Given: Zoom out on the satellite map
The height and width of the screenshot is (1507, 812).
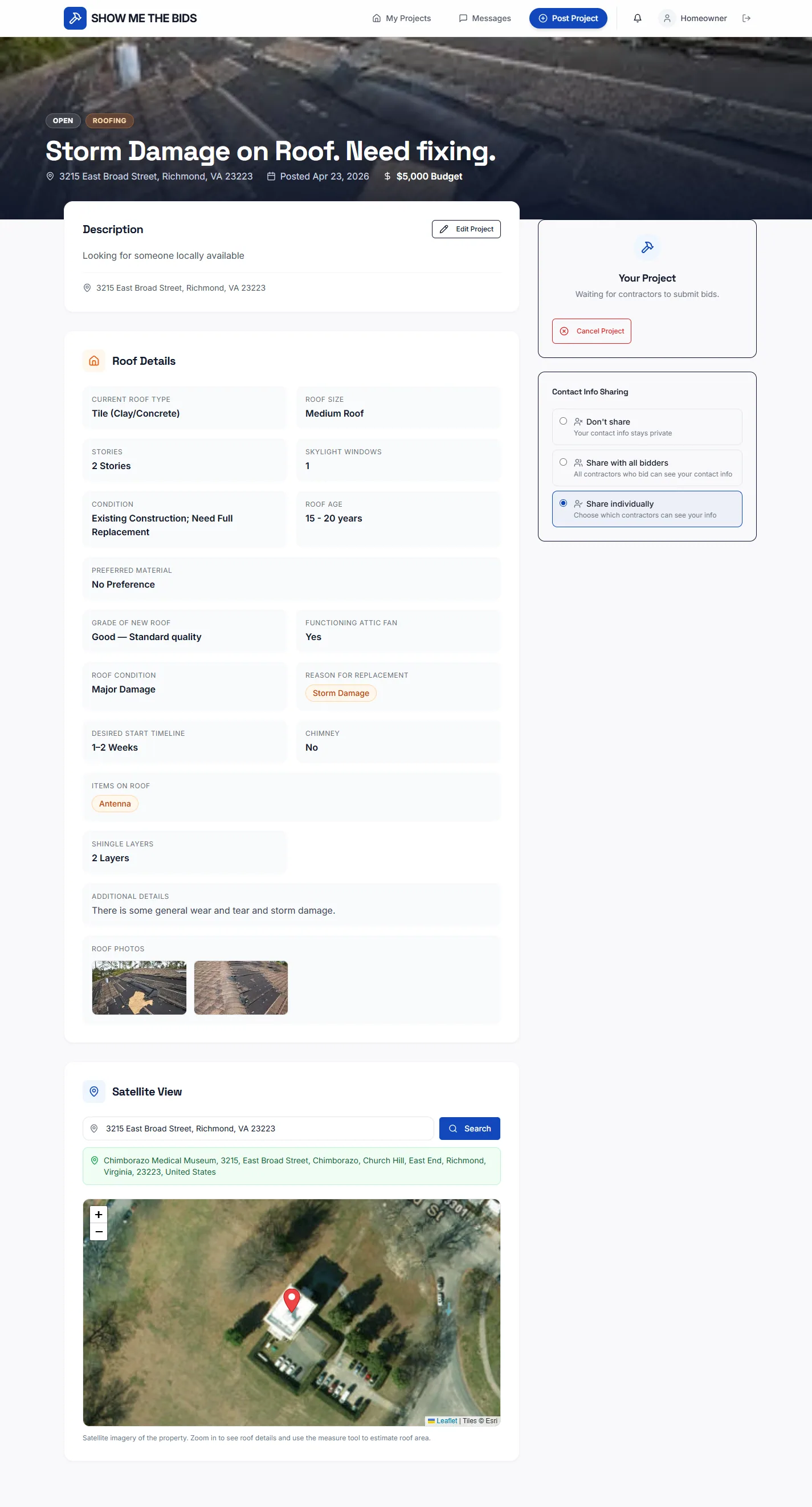Looking at the screenshot, I should [x=99, y=1232].
